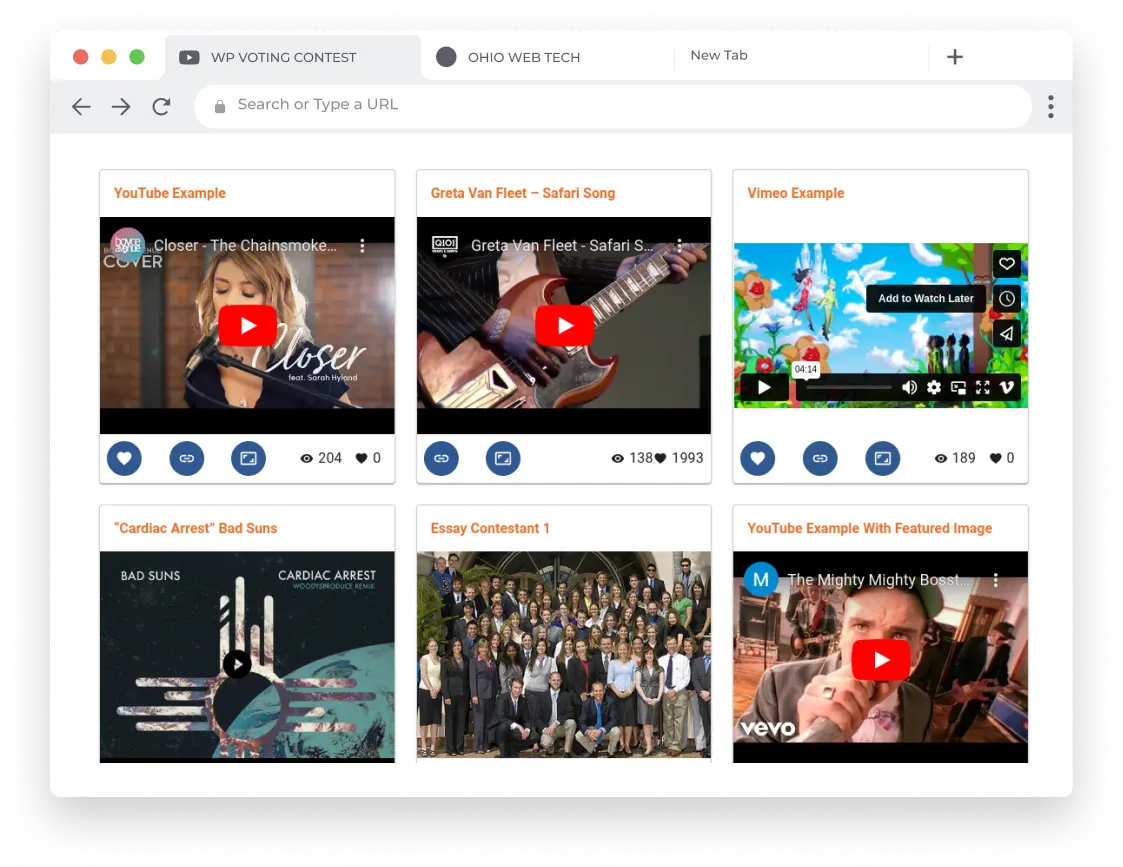Vote with heart button on Vimeo Example card
The width and height of the screenshot is (1123, 867).
(758, 458)
